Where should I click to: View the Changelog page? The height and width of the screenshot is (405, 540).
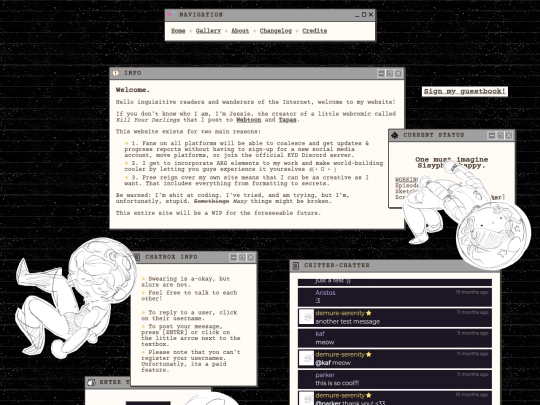276,31
